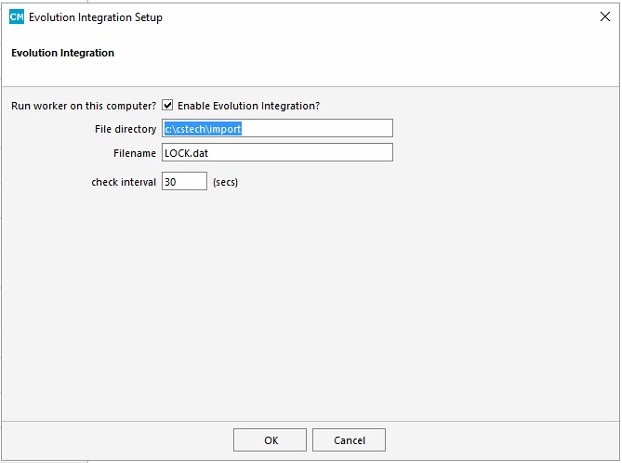The width and height of the screenshot is (622, 463).
Task: Confirm settings with the OK button
Action: pos(270,440)
